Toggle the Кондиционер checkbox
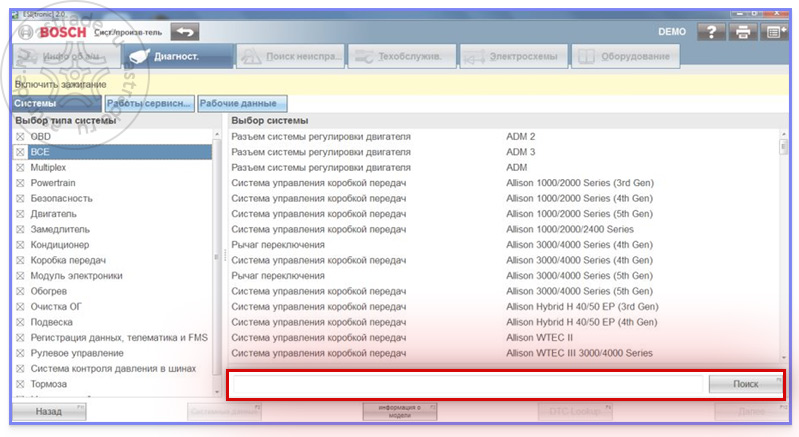The height and width of the screenshot is (437, 799). [20, 245]
